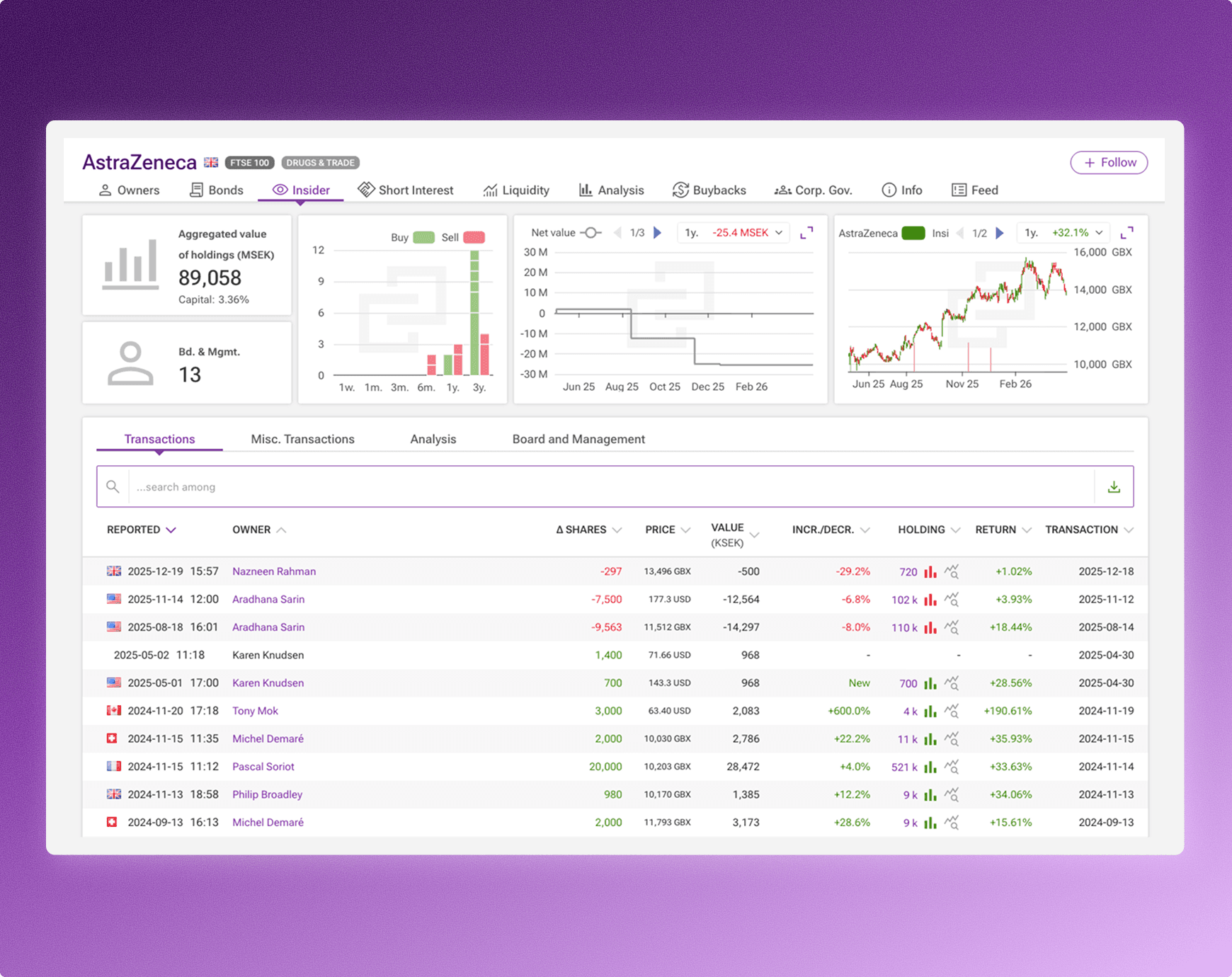Open the Bonds tab
1232x977 pixels.
217,190
